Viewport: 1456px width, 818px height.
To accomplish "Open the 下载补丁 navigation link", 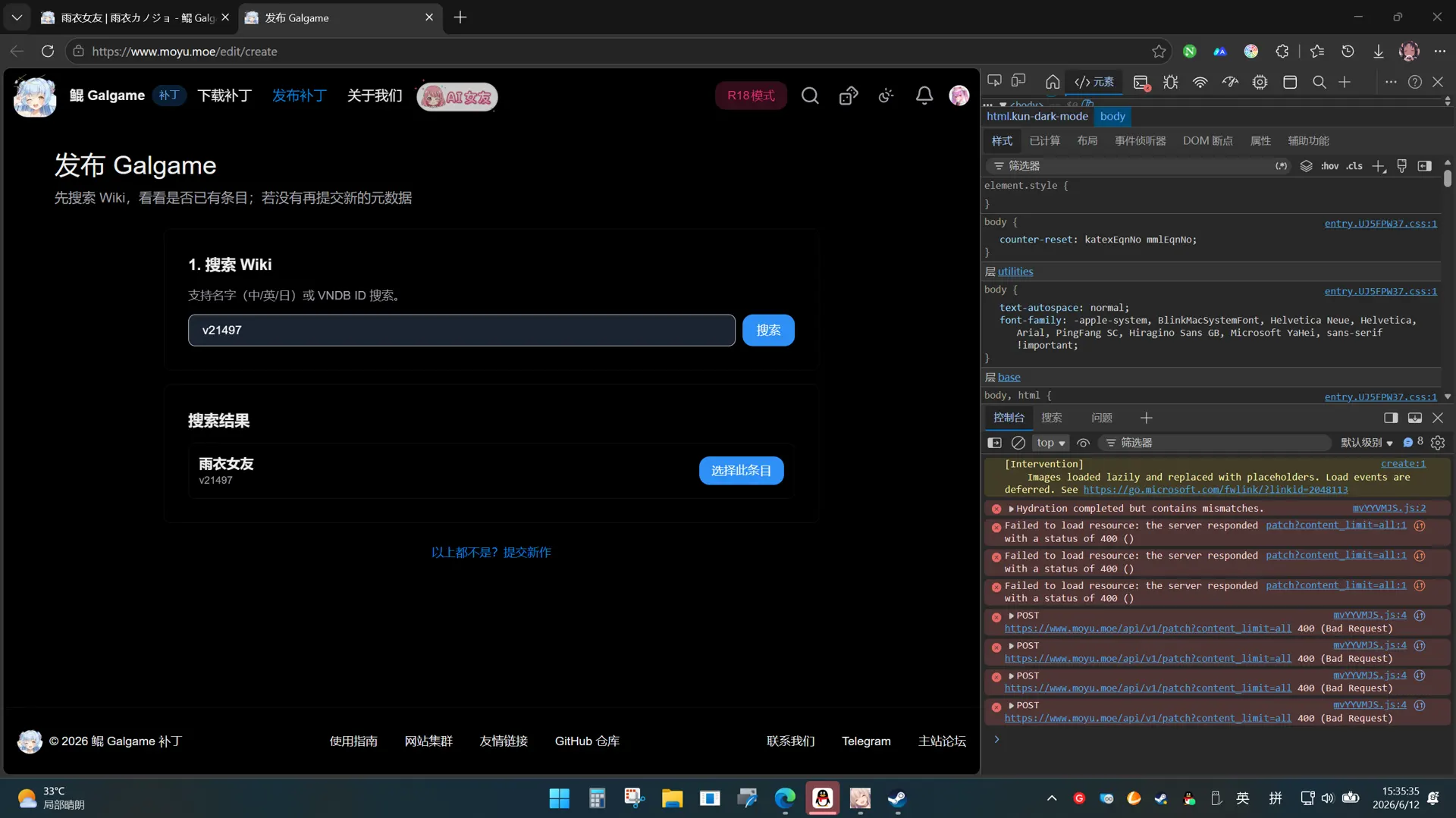I will (x=224, y=96).
